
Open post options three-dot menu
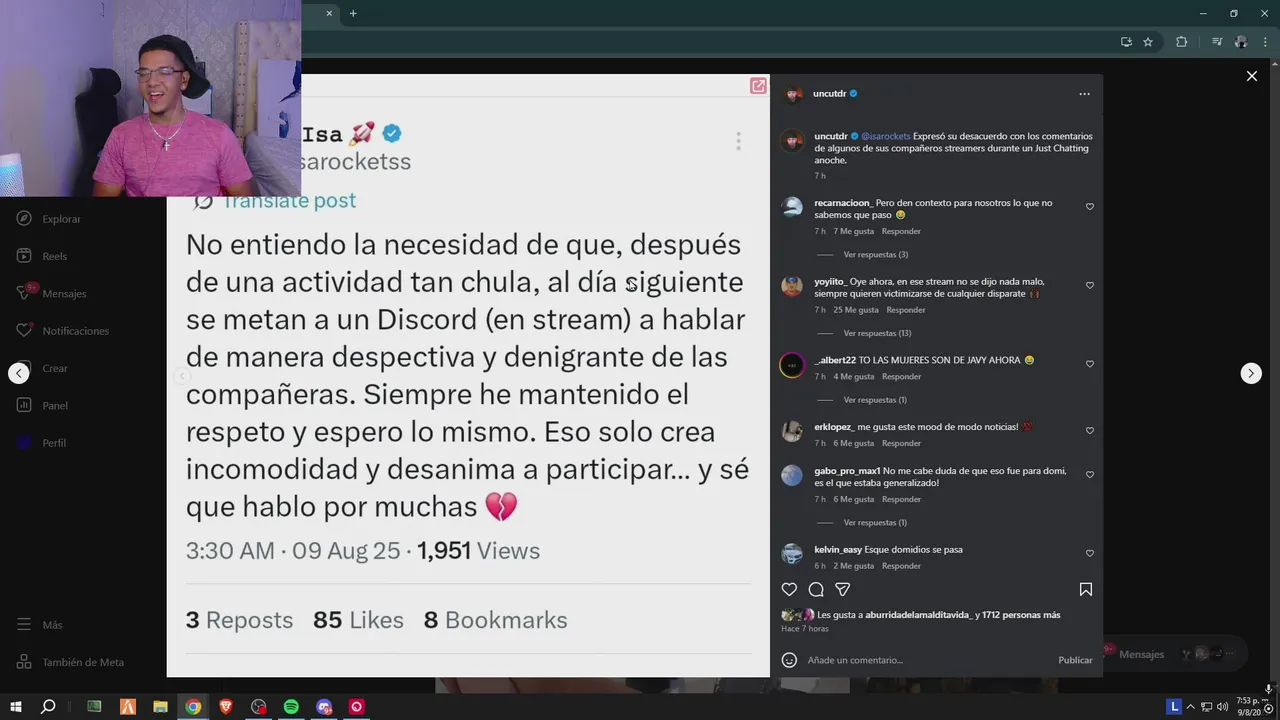[x=1084, y=94]
